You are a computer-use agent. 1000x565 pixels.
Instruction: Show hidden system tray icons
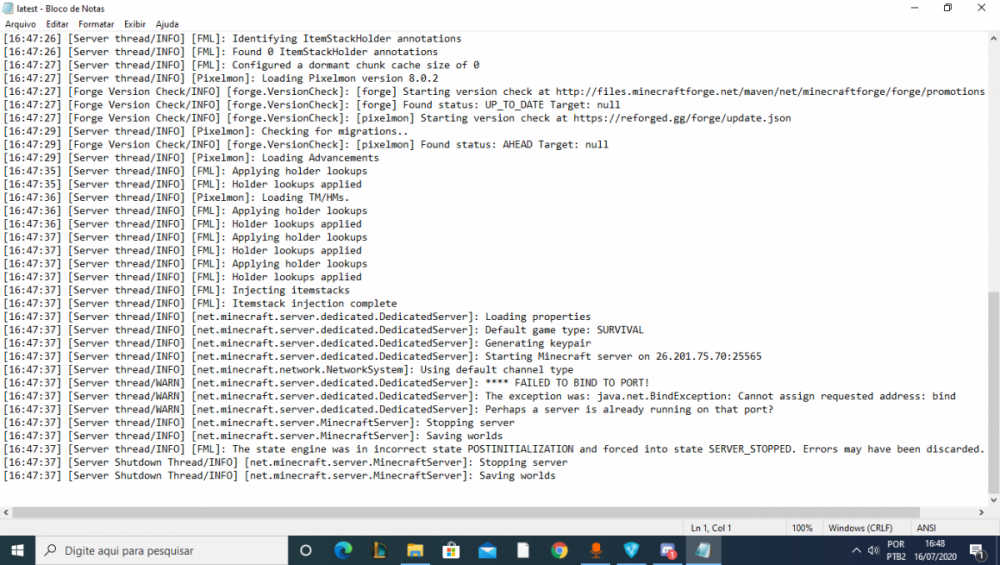[x=856, y=550]
